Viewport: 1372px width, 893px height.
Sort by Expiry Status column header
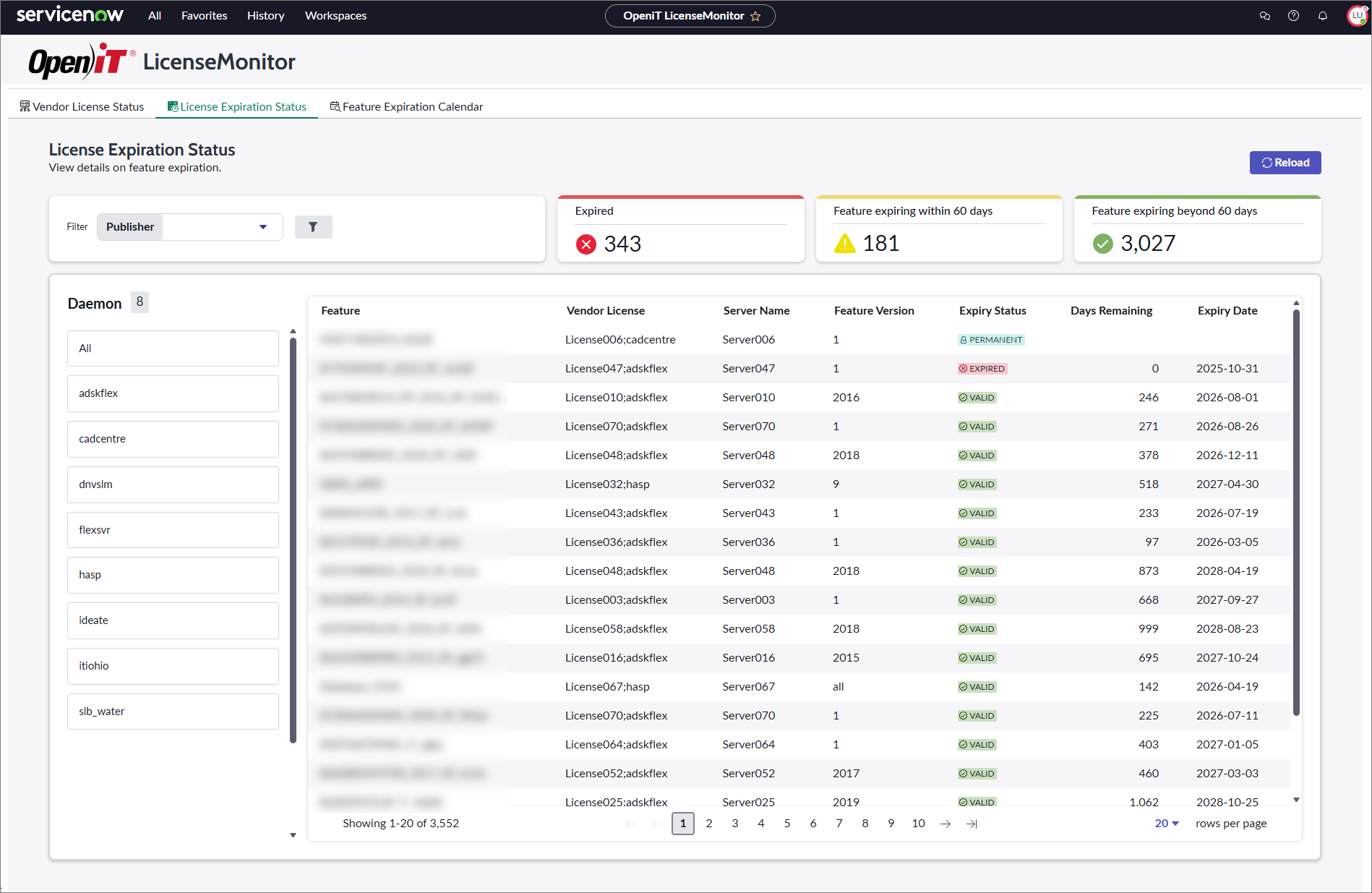(992, 311)
